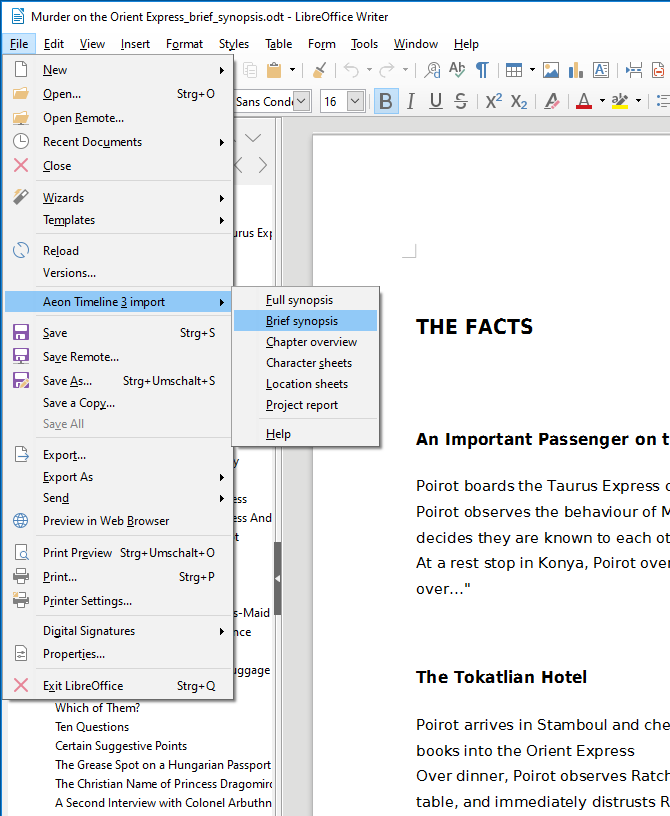The width and height of the screenshot is (670, 816).
Task: Open the Tools menu
Action: pos(364,44)
